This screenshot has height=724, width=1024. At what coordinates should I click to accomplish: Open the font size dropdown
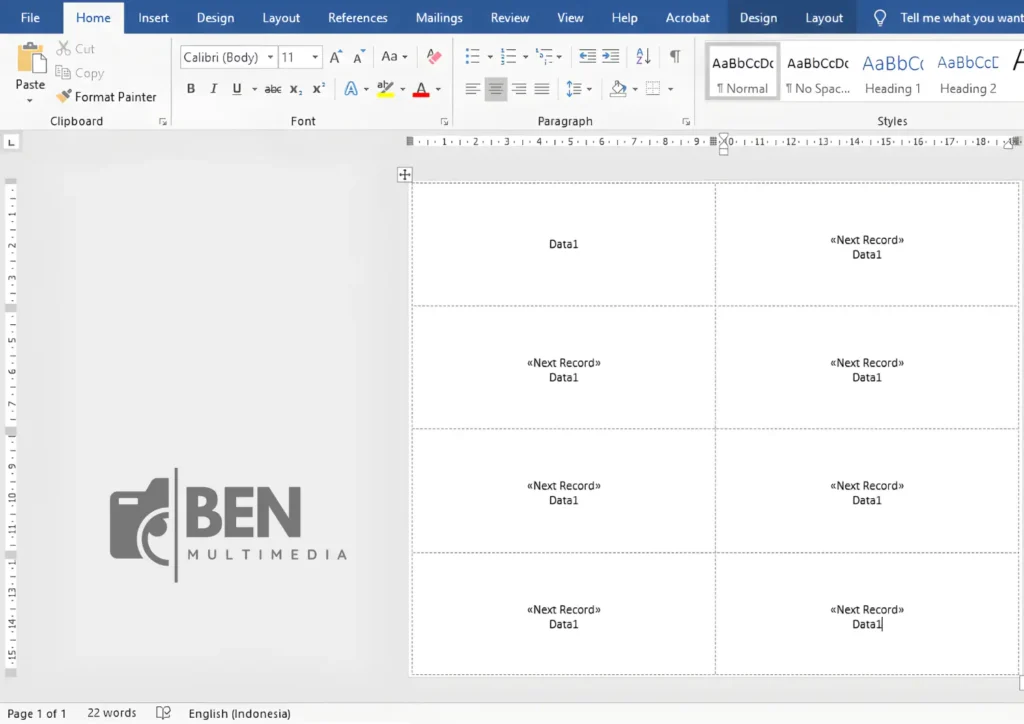click(x=313, y=57)
